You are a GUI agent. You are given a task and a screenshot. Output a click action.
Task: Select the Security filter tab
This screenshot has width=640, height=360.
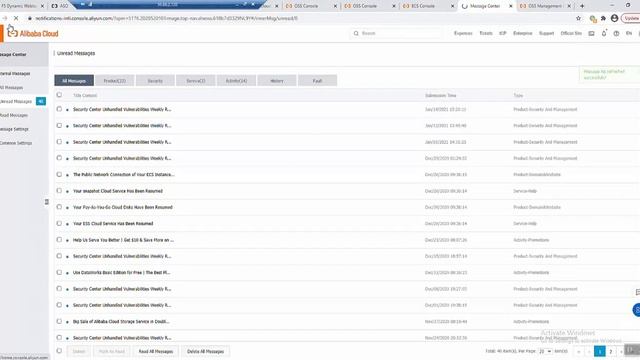[x=155, y=81]
